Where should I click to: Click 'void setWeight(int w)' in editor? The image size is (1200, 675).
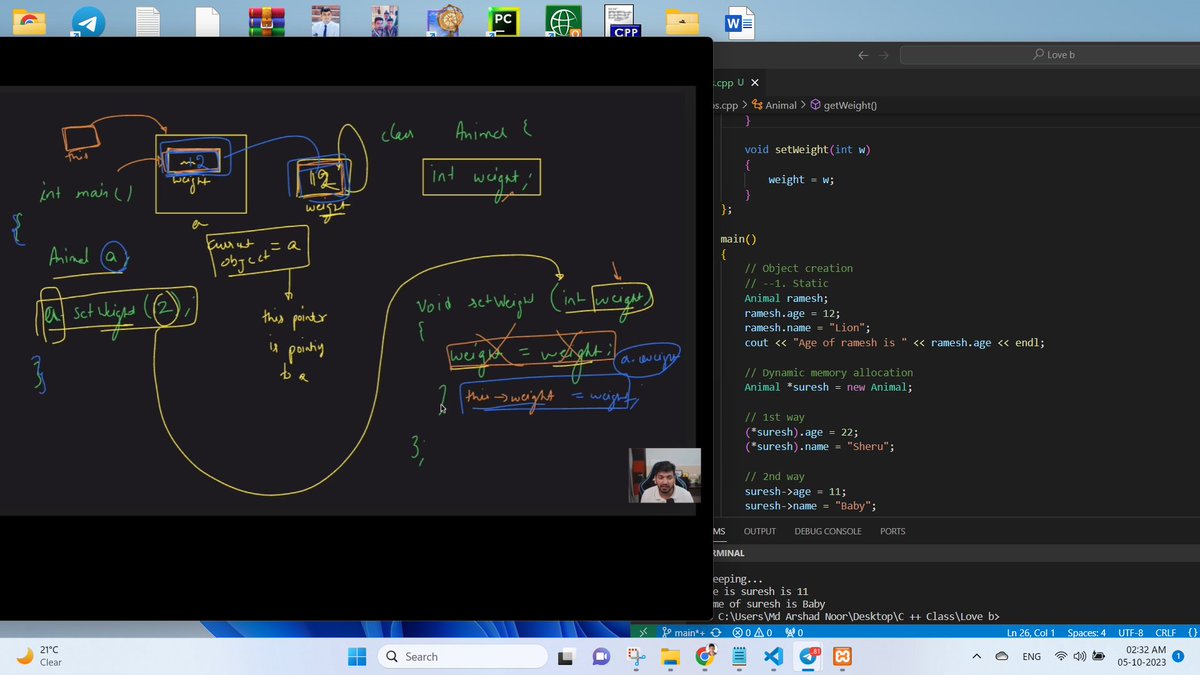pyautogui.click(x=808, y=149)
